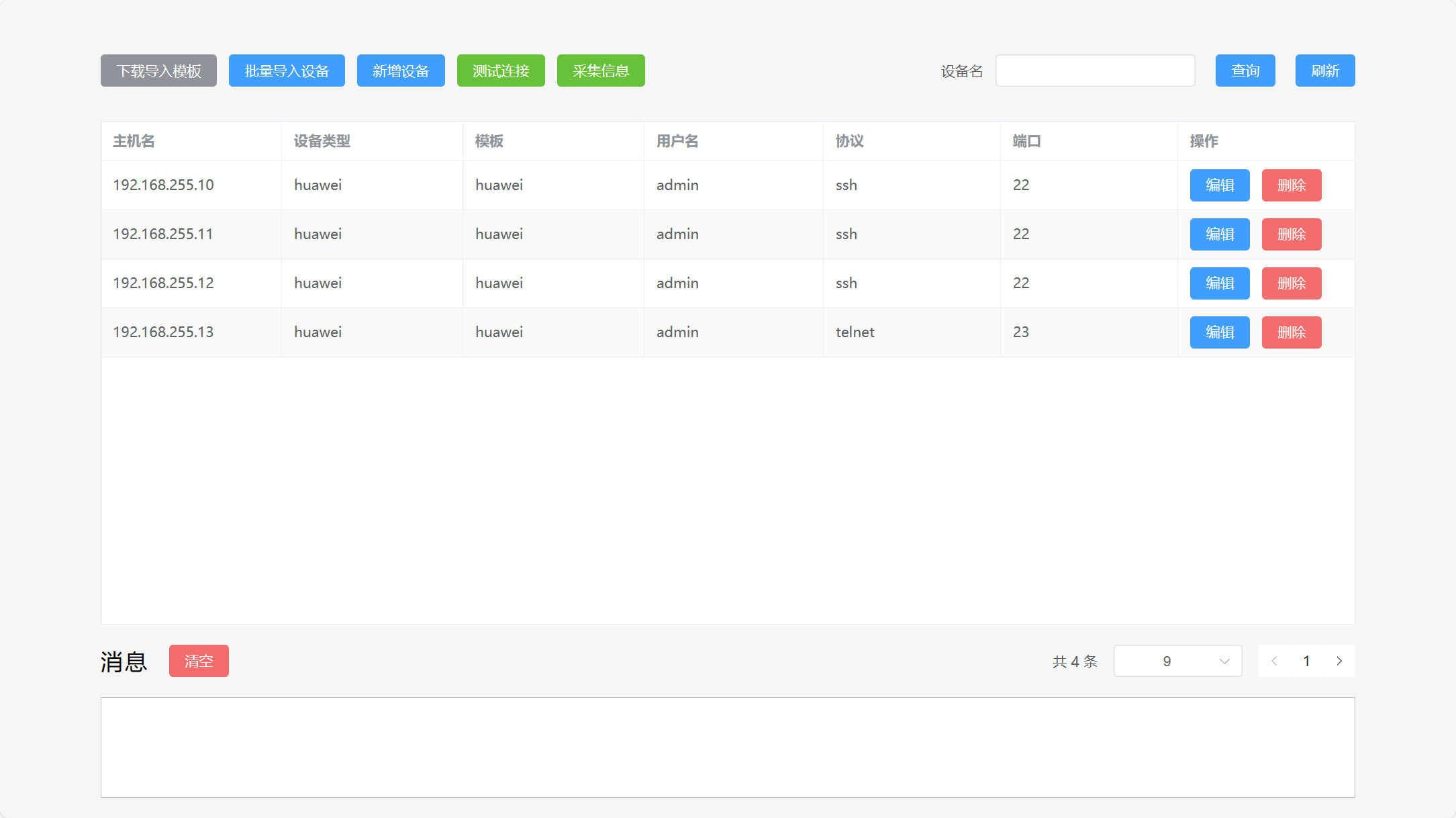This screenshot has width=1456, height=818.
Task: Focus the 设备名 search input field
Action: (x=1095, y=71)
